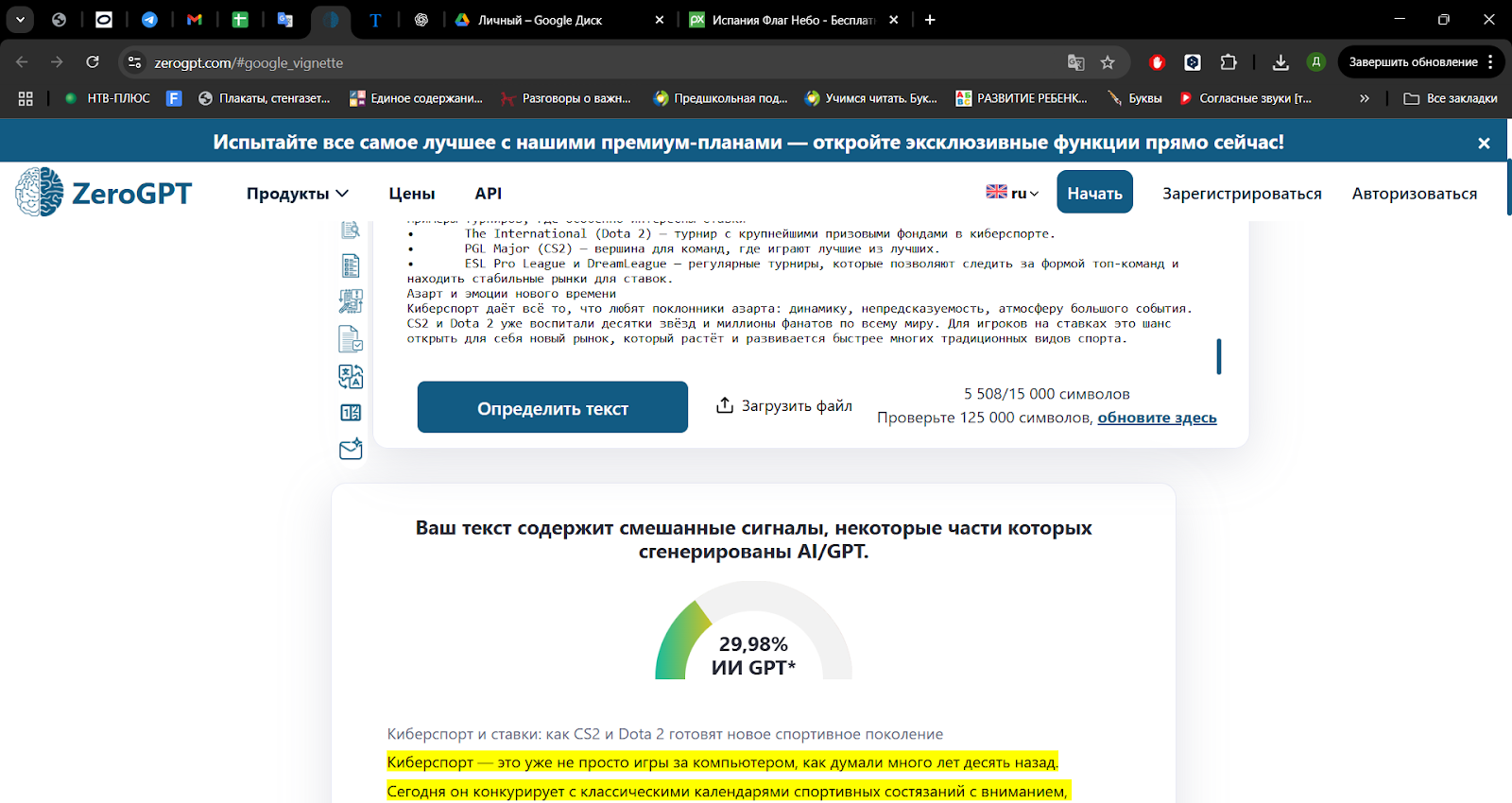Go back to previous page
Screen dimensions: 1512x803
point(23,62)
